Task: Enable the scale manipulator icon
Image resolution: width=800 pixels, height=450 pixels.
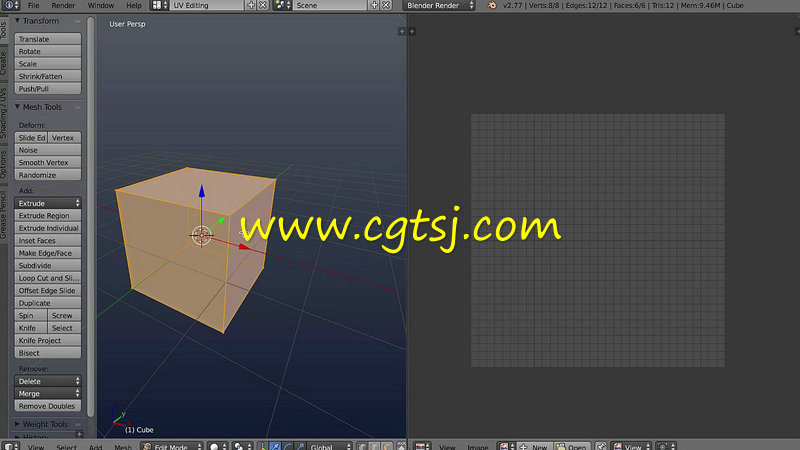Action: (301, 446)
